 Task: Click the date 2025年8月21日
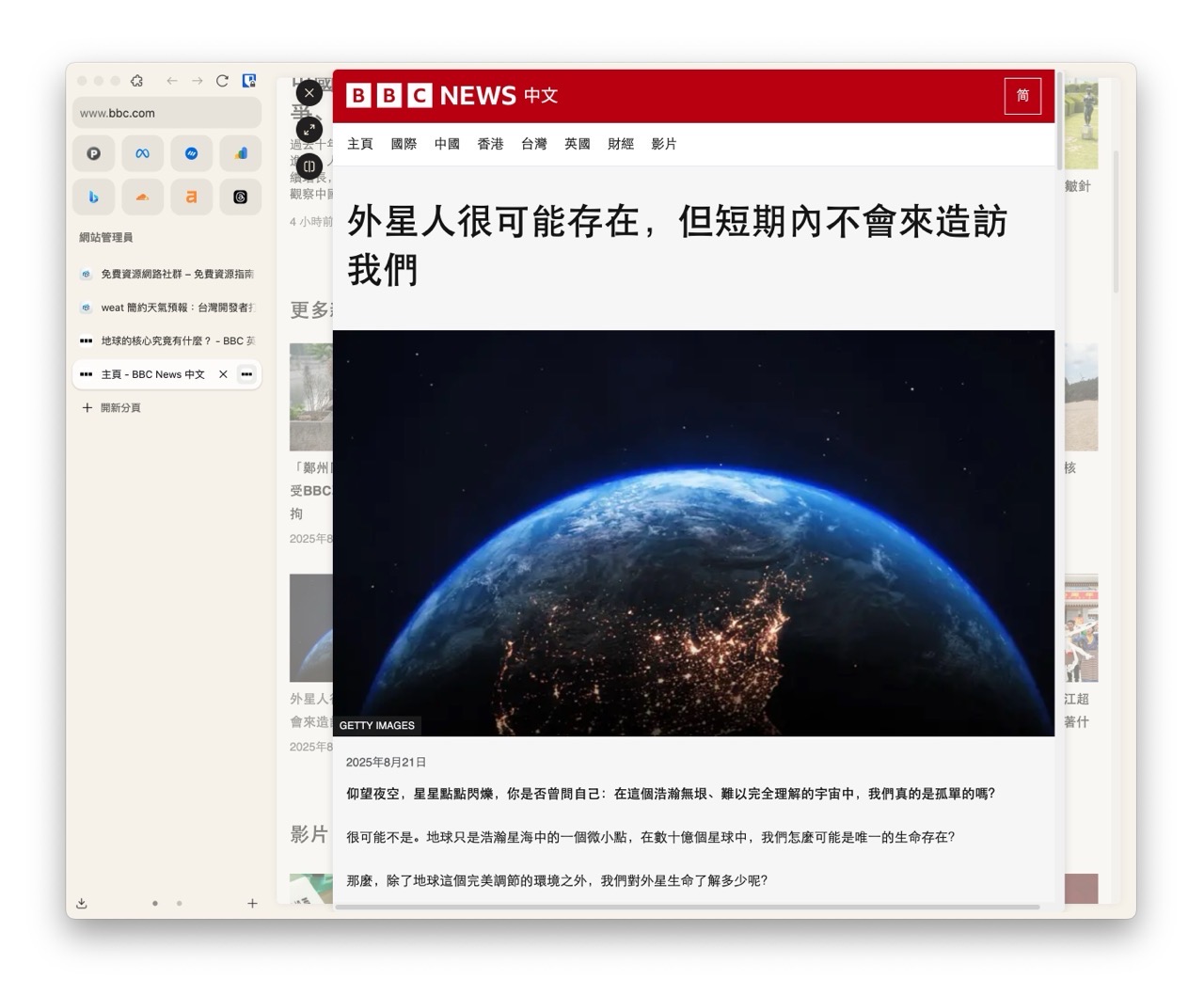point(386,763)
